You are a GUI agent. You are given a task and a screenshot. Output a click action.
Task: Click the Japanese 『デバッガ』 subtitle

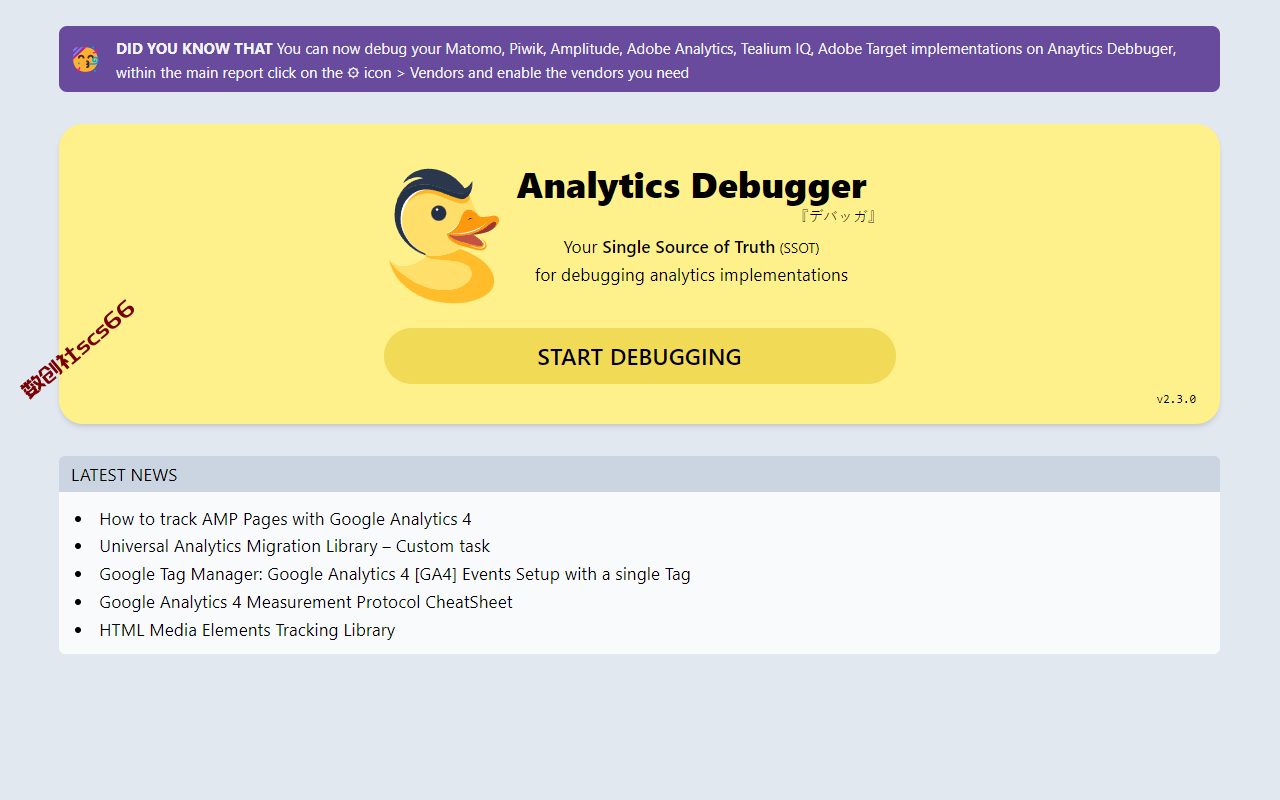838,216
